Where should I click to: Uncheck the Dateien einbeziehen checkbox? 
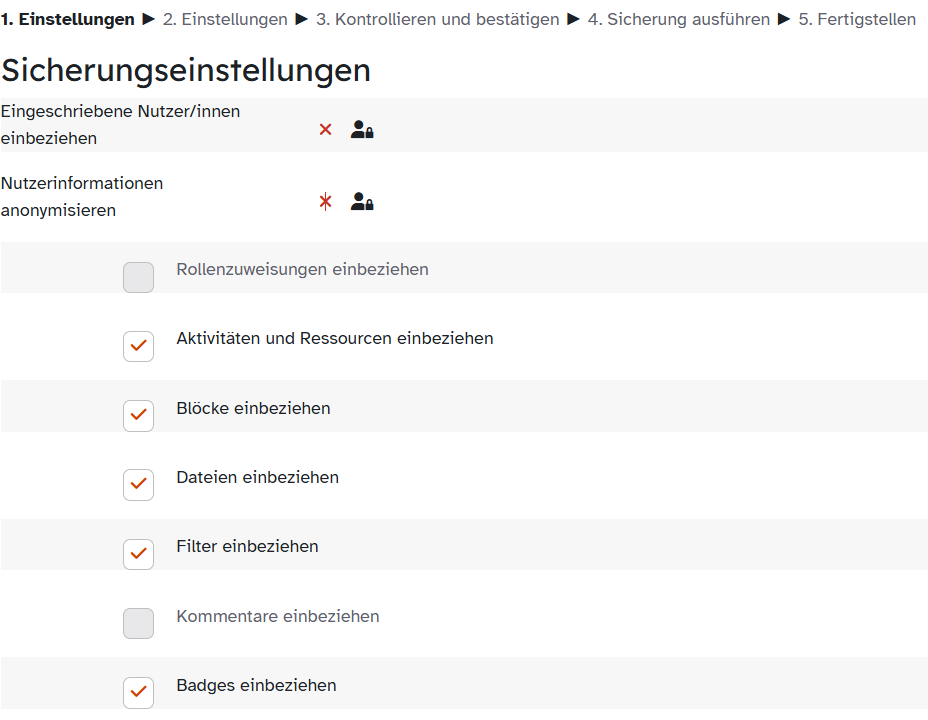tap(138, 484)
